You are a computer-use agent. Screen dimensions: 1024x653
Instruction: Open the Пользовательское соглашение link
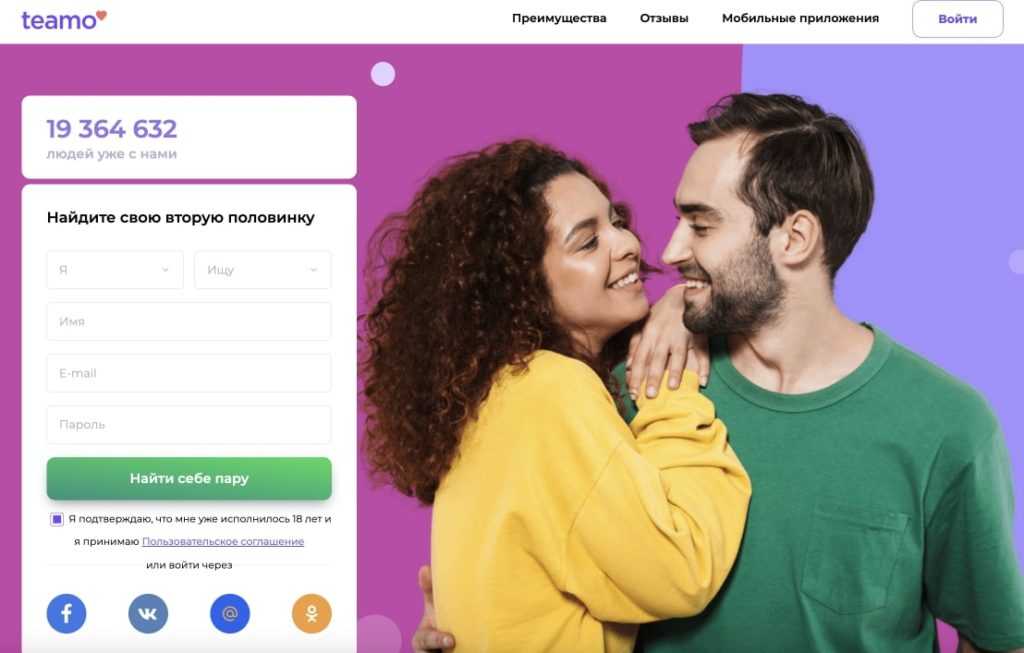pyautogui.click(x=223, y=541)
